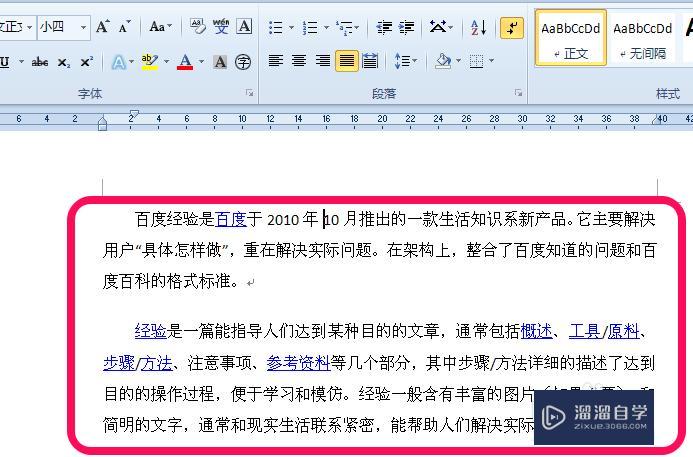693x457 pixels.
Task: Click the right indent marker on ruler
Action: [656, 119]
